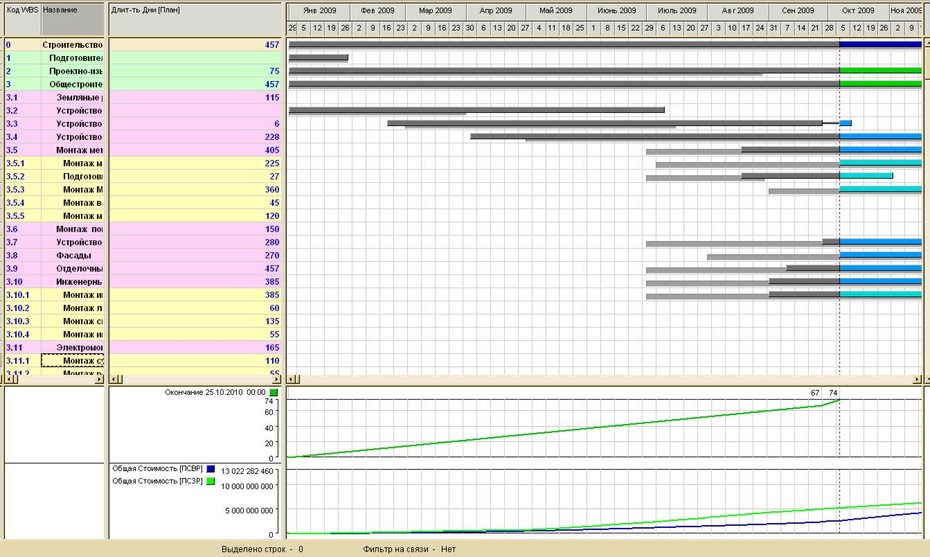Click the scroll right arrow under the duration column
The width and height of the screenshot is (930, 557).
point(276,379)
